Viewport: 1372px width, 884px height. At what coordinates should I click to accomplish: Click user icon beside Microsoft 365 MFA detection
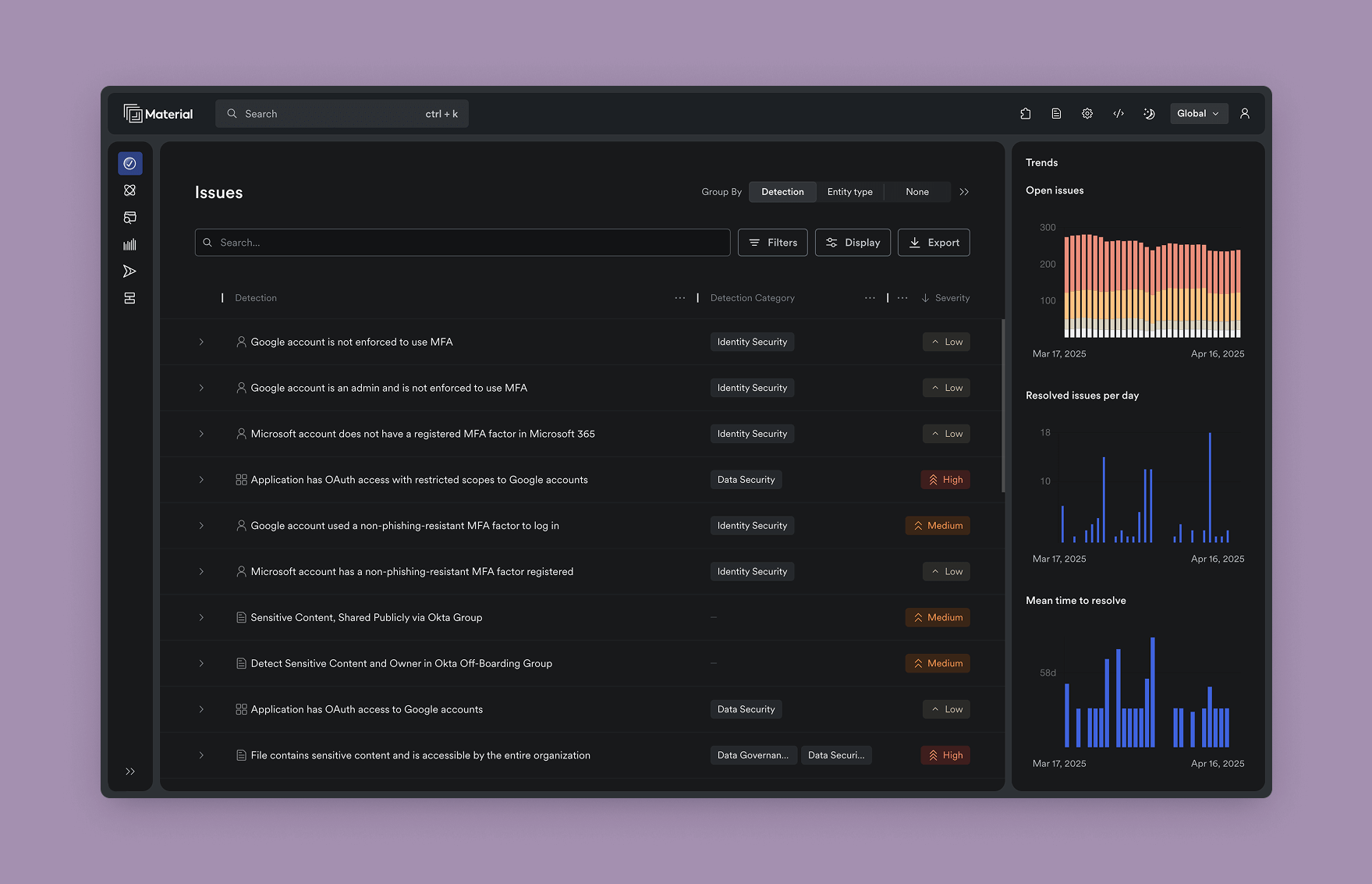pos(242,434)
